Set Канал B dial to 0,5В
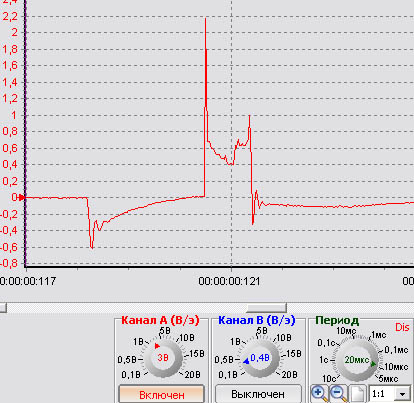The width and height of the screenshot is (414, 403). coord(224,360)
